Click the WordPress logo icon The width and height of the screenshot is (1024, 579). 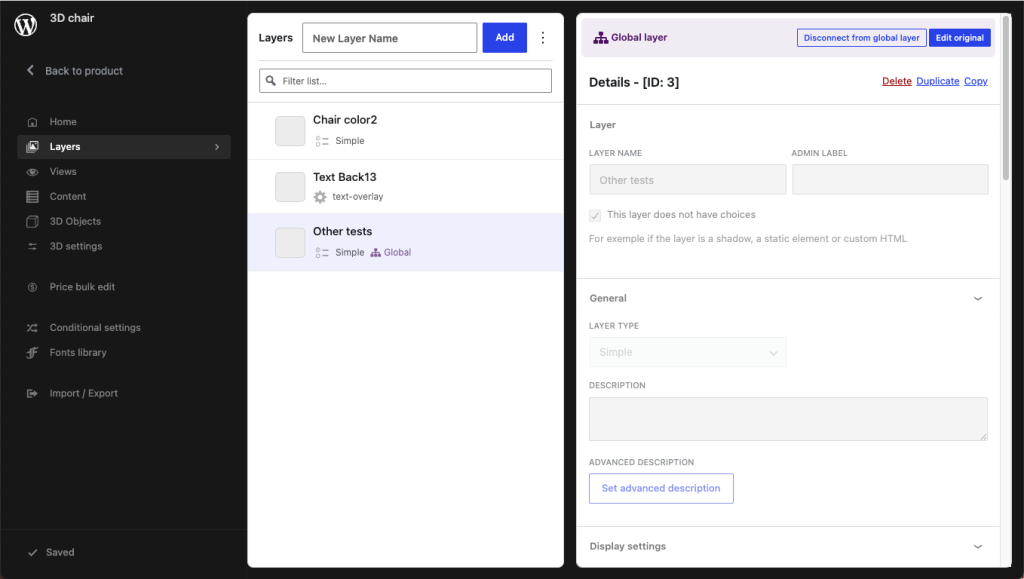25,25
